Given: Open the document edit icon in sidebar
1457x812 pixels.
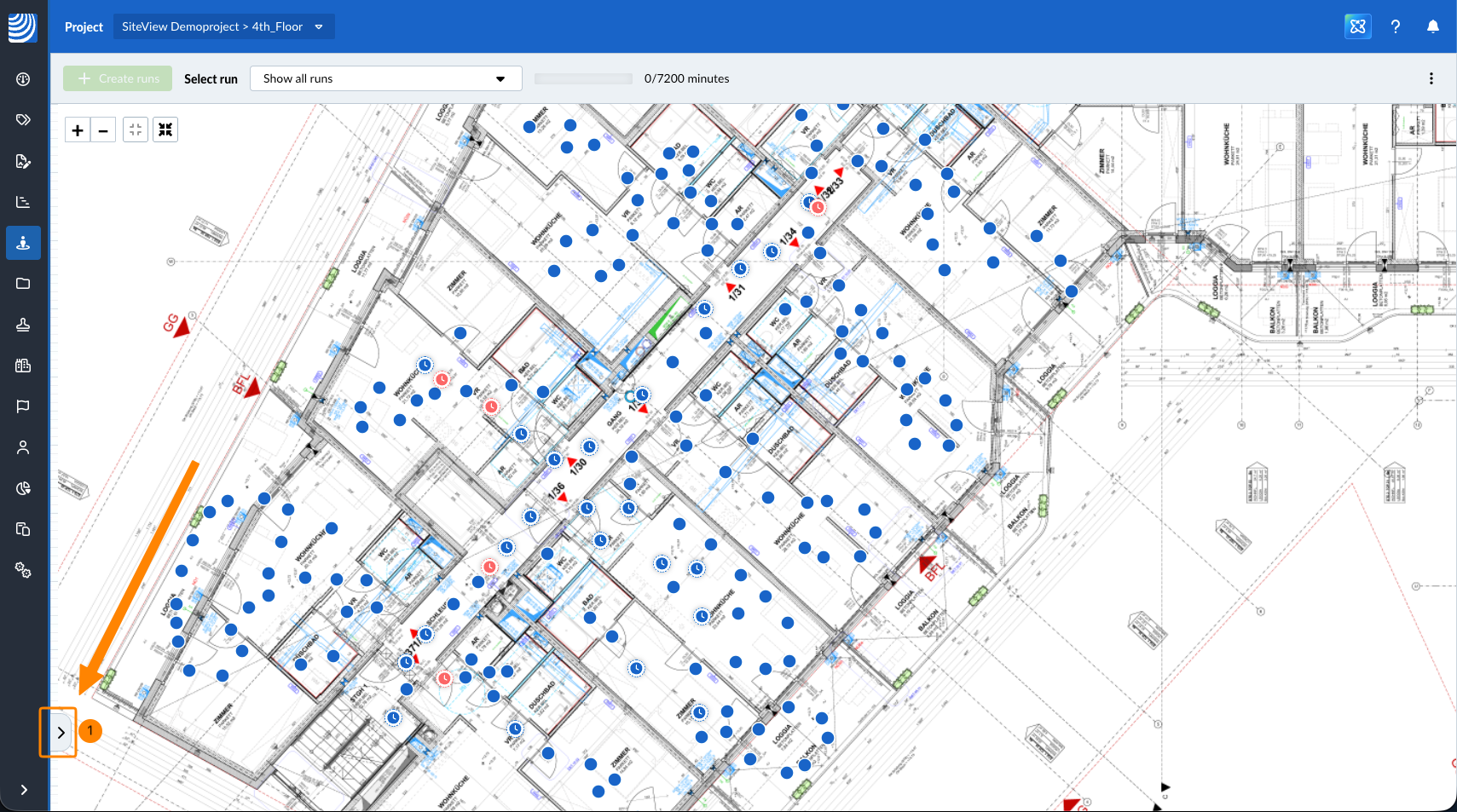Looking at the screenshot, I should [x=23, y=161].
